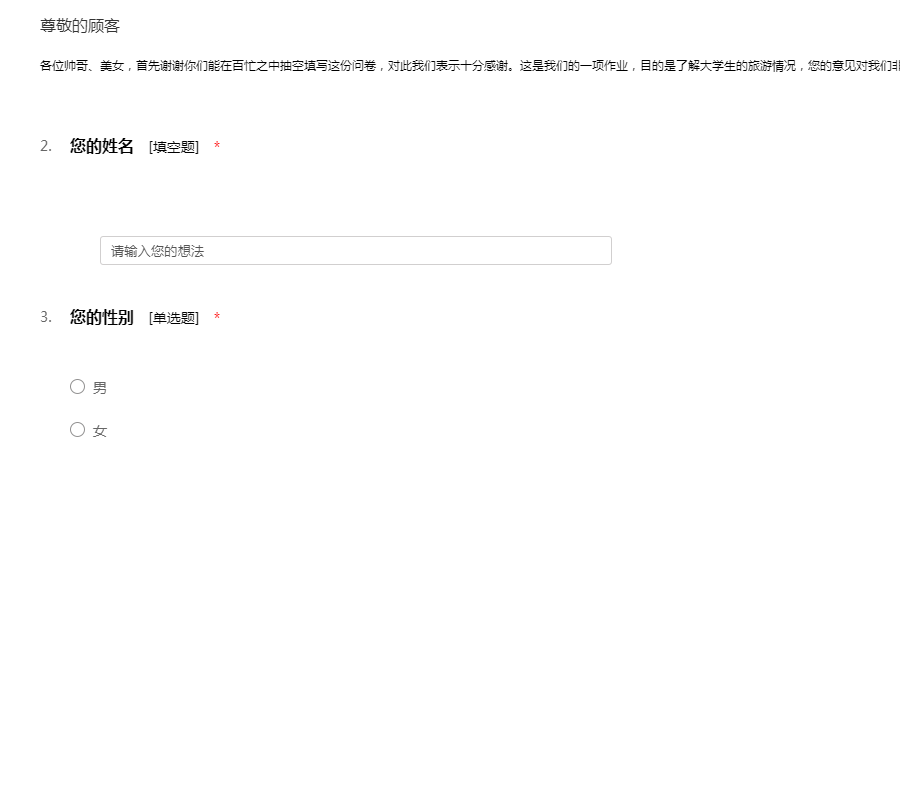Click the 各位帅哥、美女 greeting text
Screen dimensions: 900x800
pyautogui.click(x=82, y=66)
